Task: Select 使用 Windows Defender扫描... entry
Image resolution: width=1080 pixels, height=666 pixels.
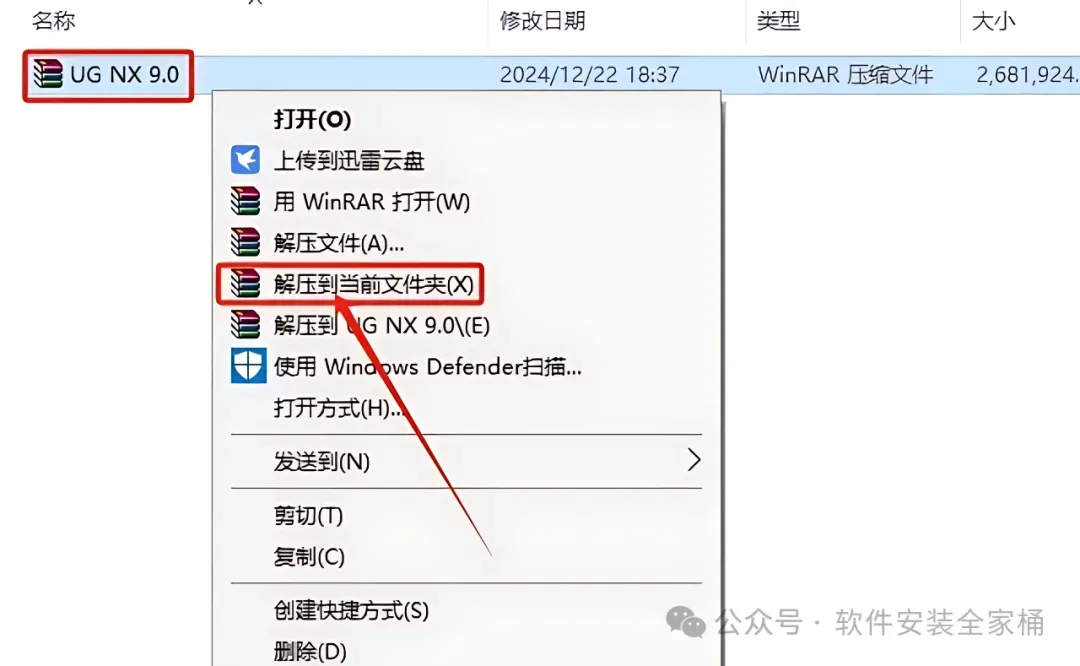Action: coord(427,366)
